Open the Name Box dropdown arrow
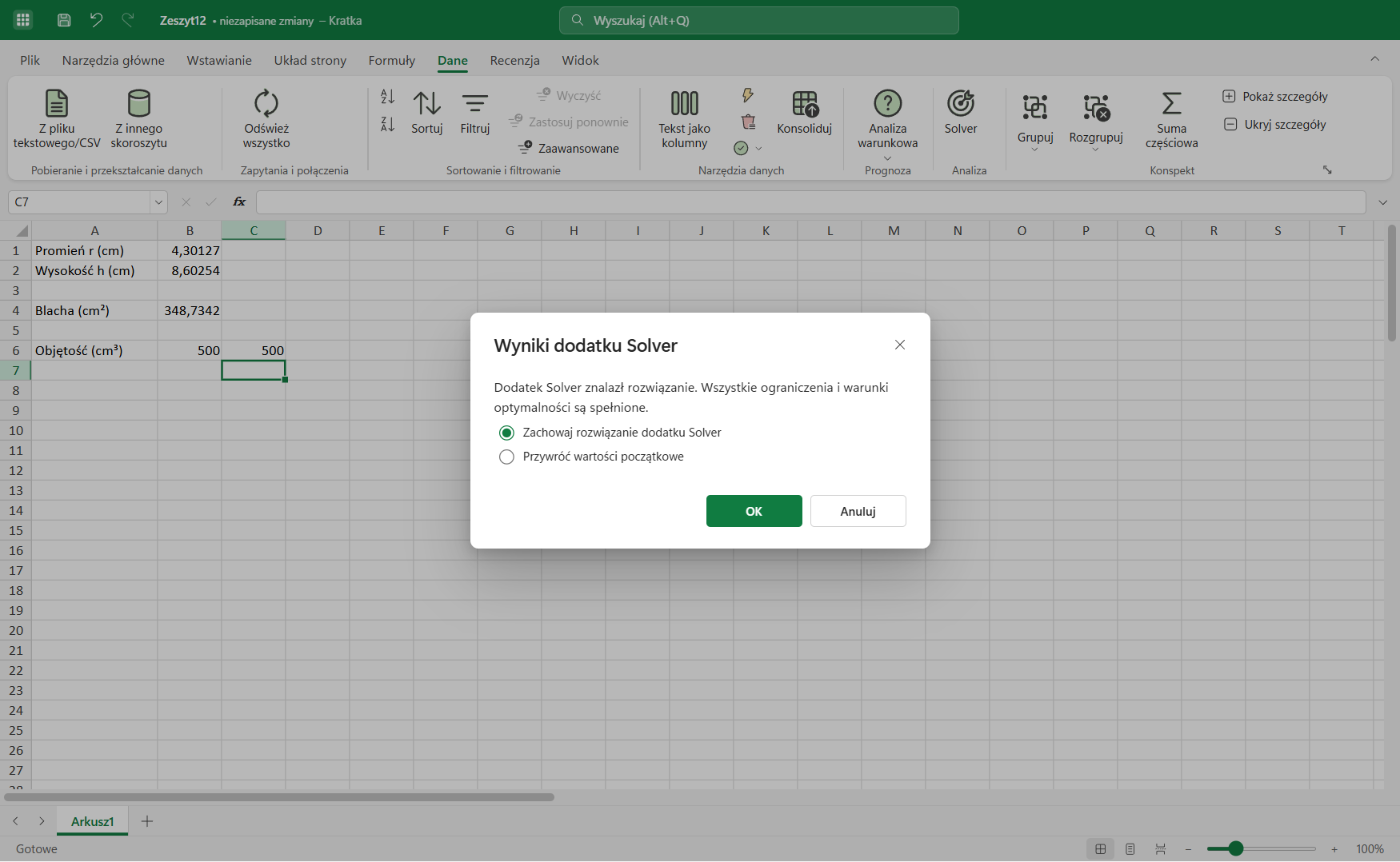Viewport: 1400px width, 862px height. point(158,202)
